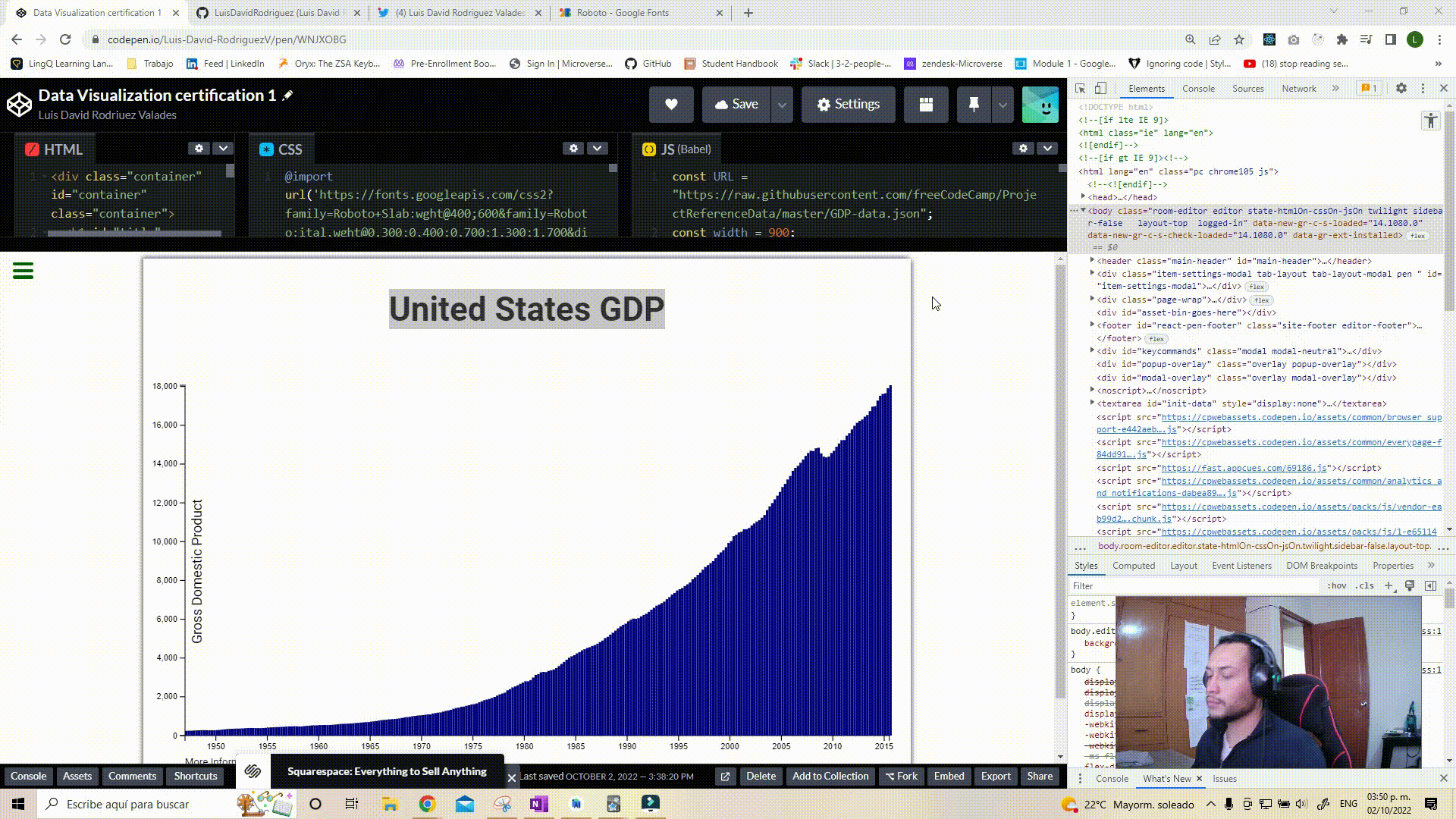Fork the pen
The width and height of the screenshot is (1456, 819).
click(x=900, y=776)
